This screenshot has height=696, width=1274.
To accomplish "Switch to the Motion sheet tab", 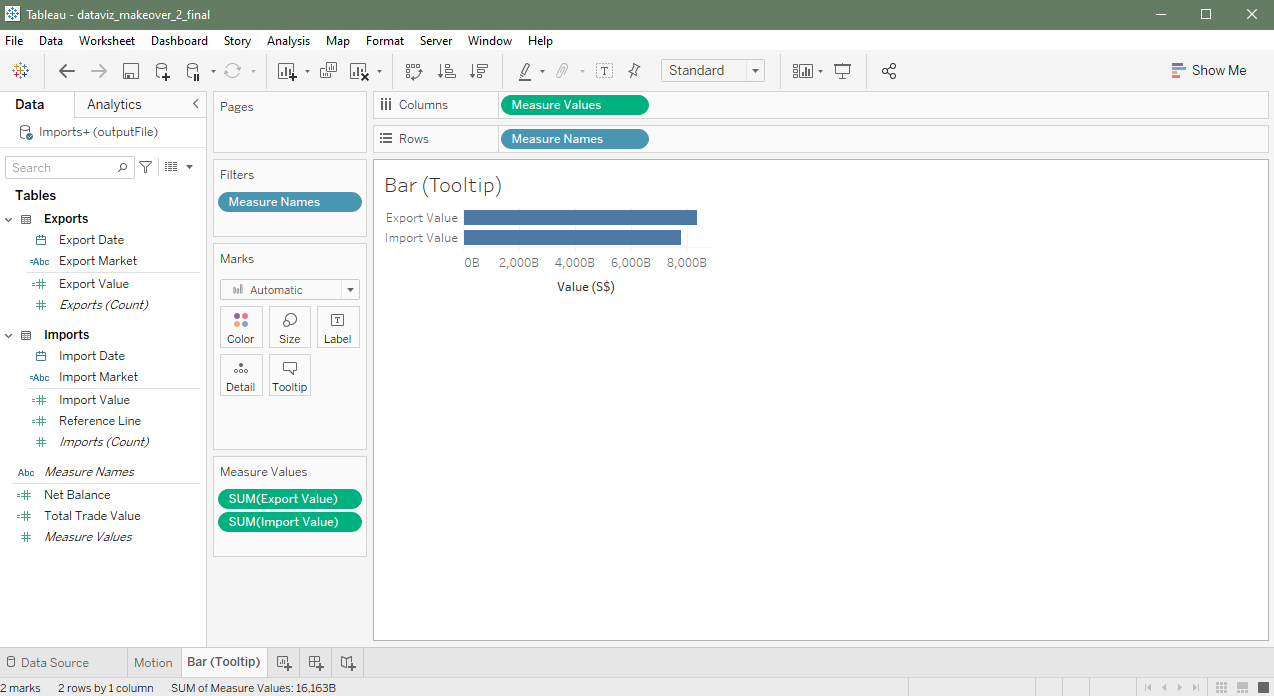I will (x=153, y=662).
